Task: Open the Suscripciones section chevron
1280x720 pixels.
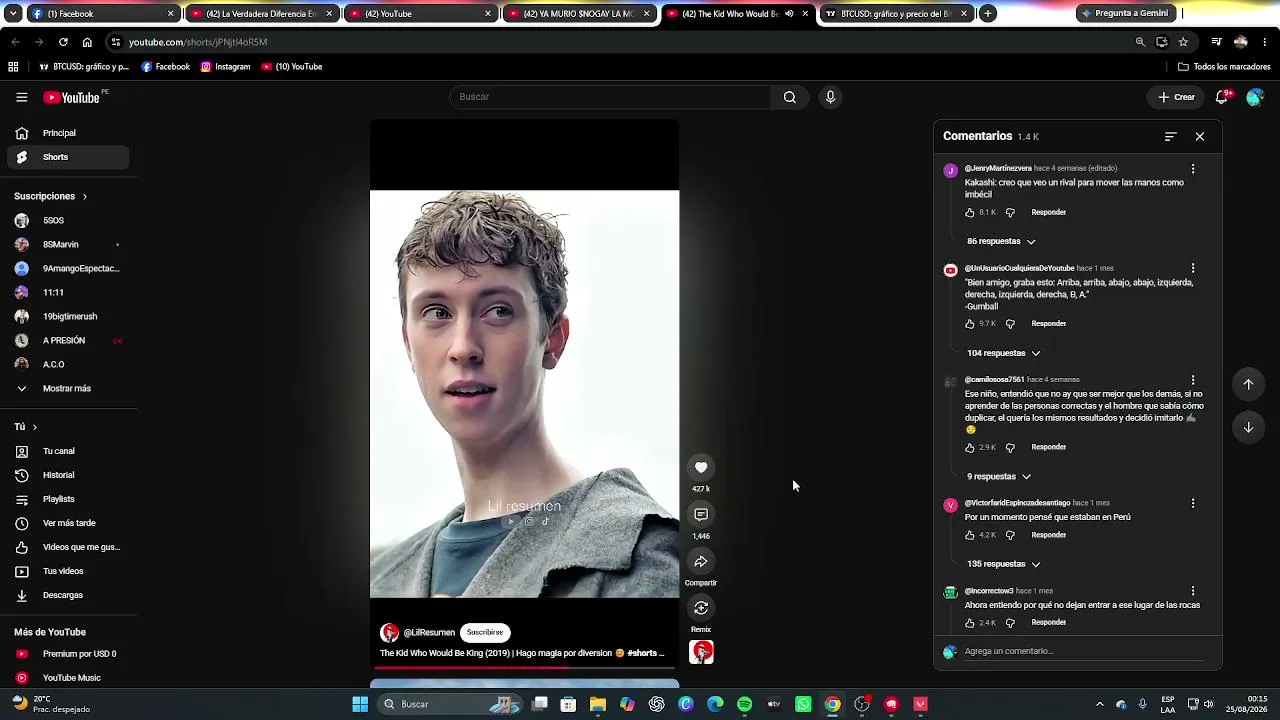Action: [x=85, y=196]
